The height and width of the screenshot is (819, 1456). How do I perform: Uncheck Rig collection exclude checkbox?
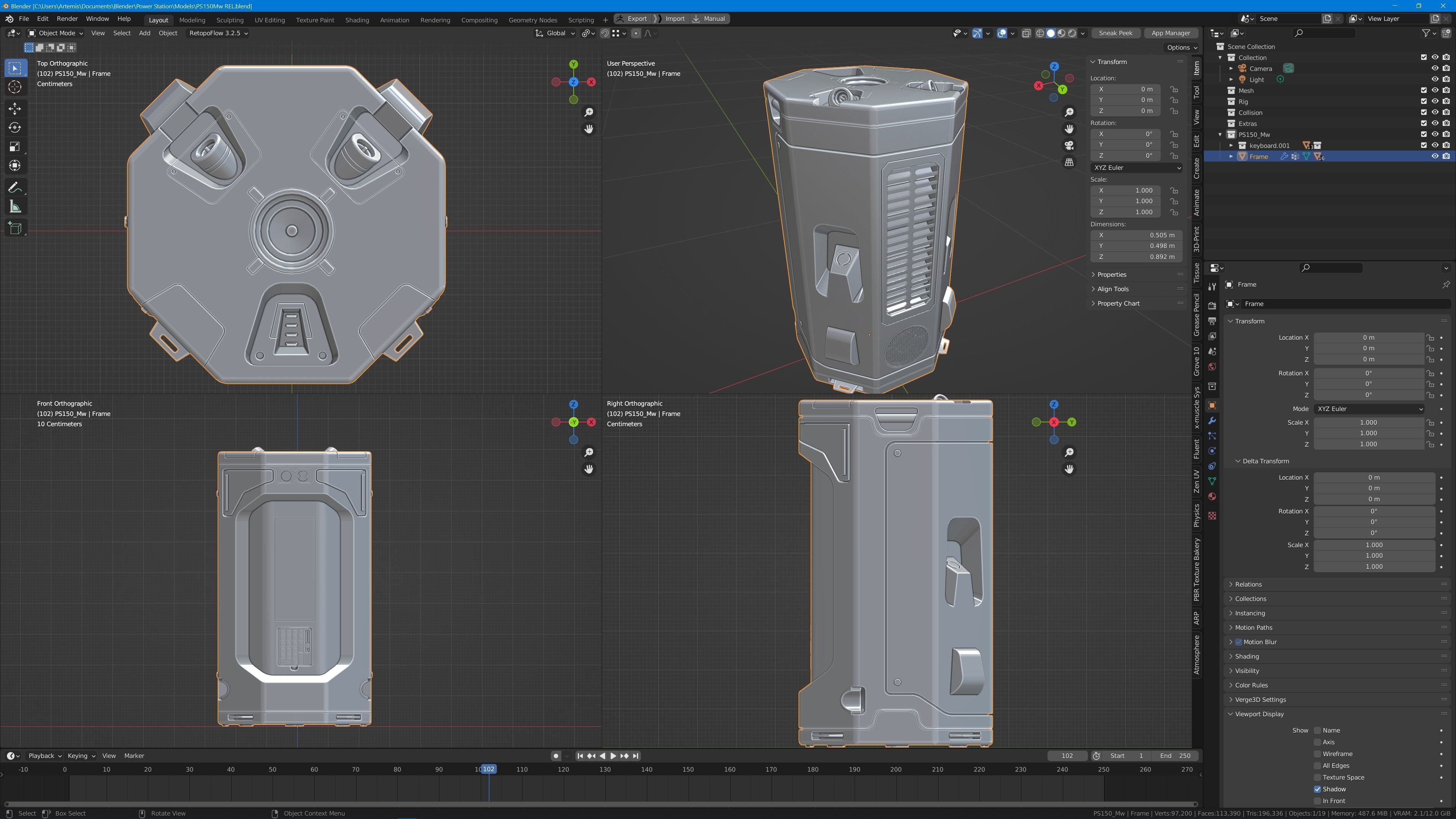pyautogui.click(x=1424, y=102)
